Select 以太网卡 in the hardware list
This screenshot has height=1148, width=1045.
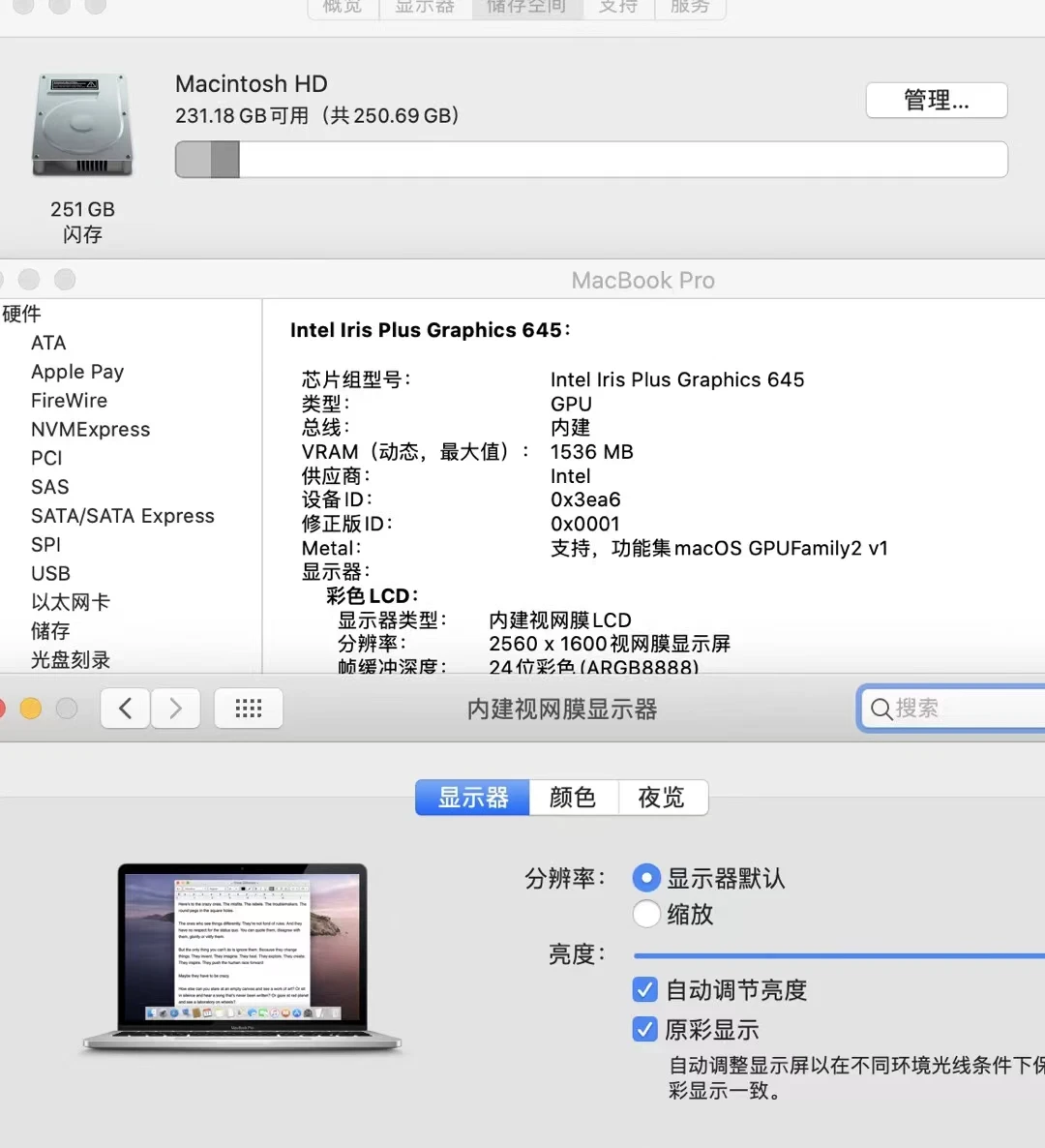[72, 602]
